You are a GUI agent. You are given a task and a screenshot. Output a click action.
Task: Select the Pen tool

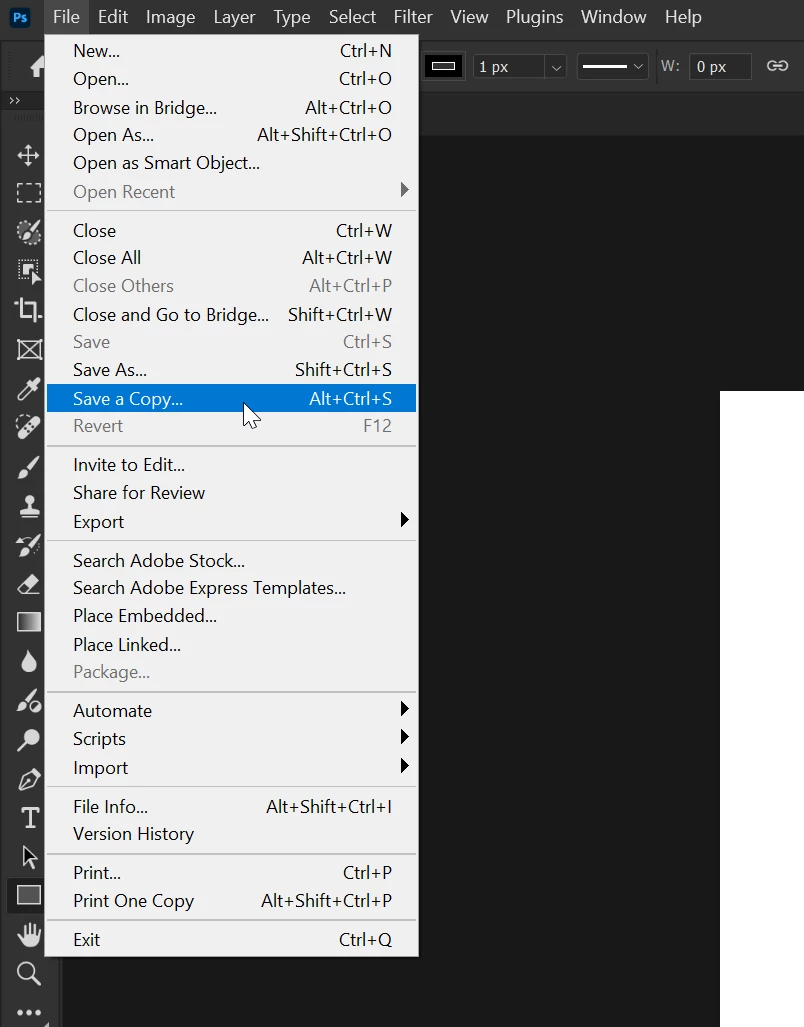tap(28, 779)
